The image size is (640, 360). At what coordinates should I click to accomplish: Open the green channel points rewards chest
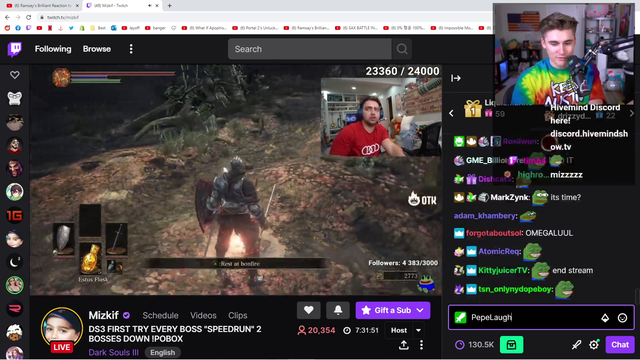(x=511, y=345)
